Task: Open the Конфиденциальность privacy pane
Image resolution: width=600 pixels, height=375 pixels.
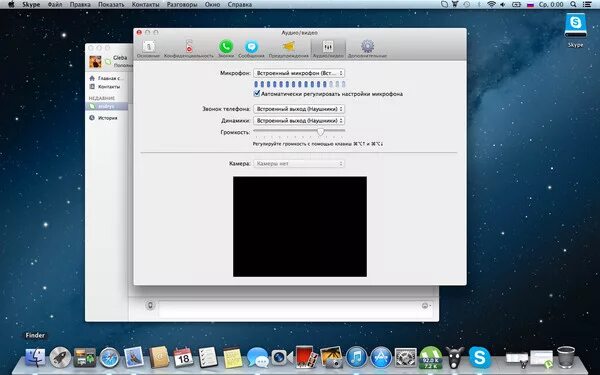Action: (189, 49)
